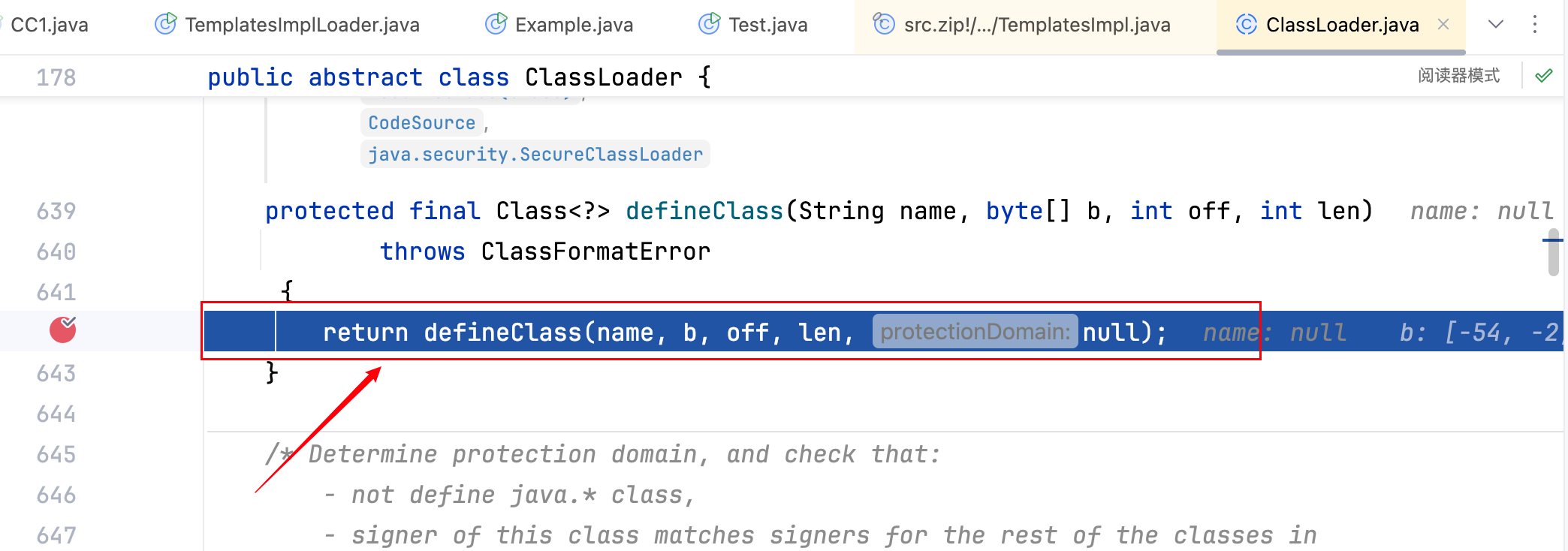Close the ClassLoader.java tab
The width and height of the screenshot is (1568, 551).
[x=1443, y=25]
